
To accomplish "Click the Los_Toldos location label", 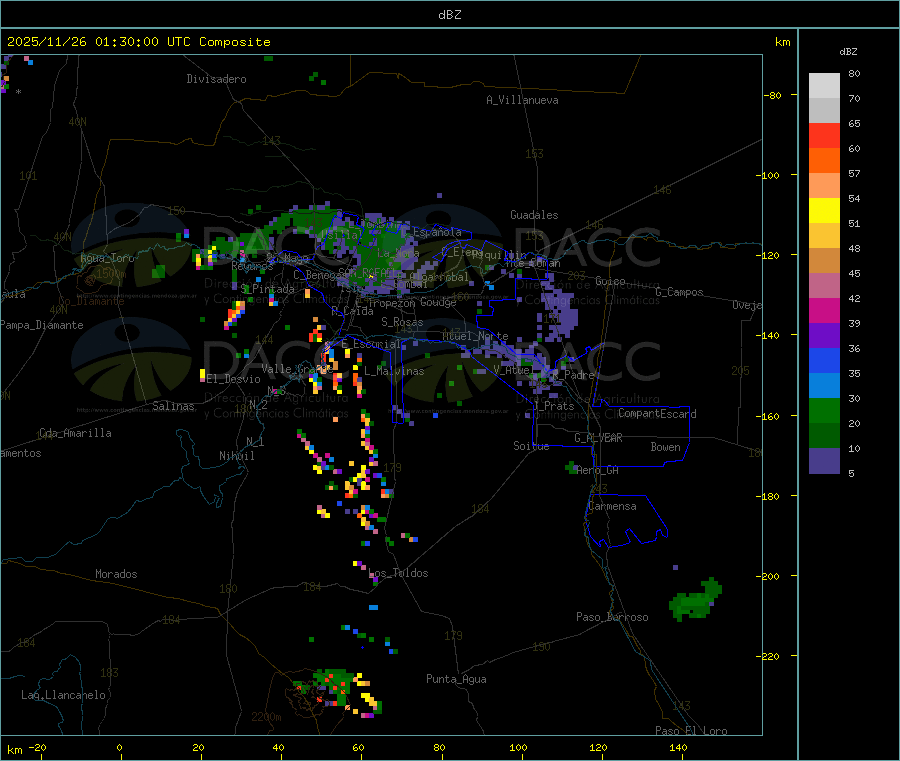I will point(398,573).
